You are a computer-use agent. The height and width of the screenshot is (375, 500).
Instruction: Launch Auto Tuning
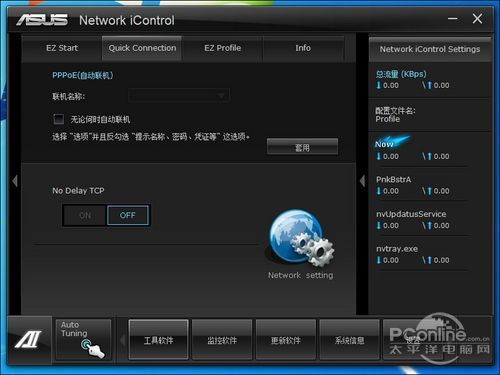[x=83, y=340]
